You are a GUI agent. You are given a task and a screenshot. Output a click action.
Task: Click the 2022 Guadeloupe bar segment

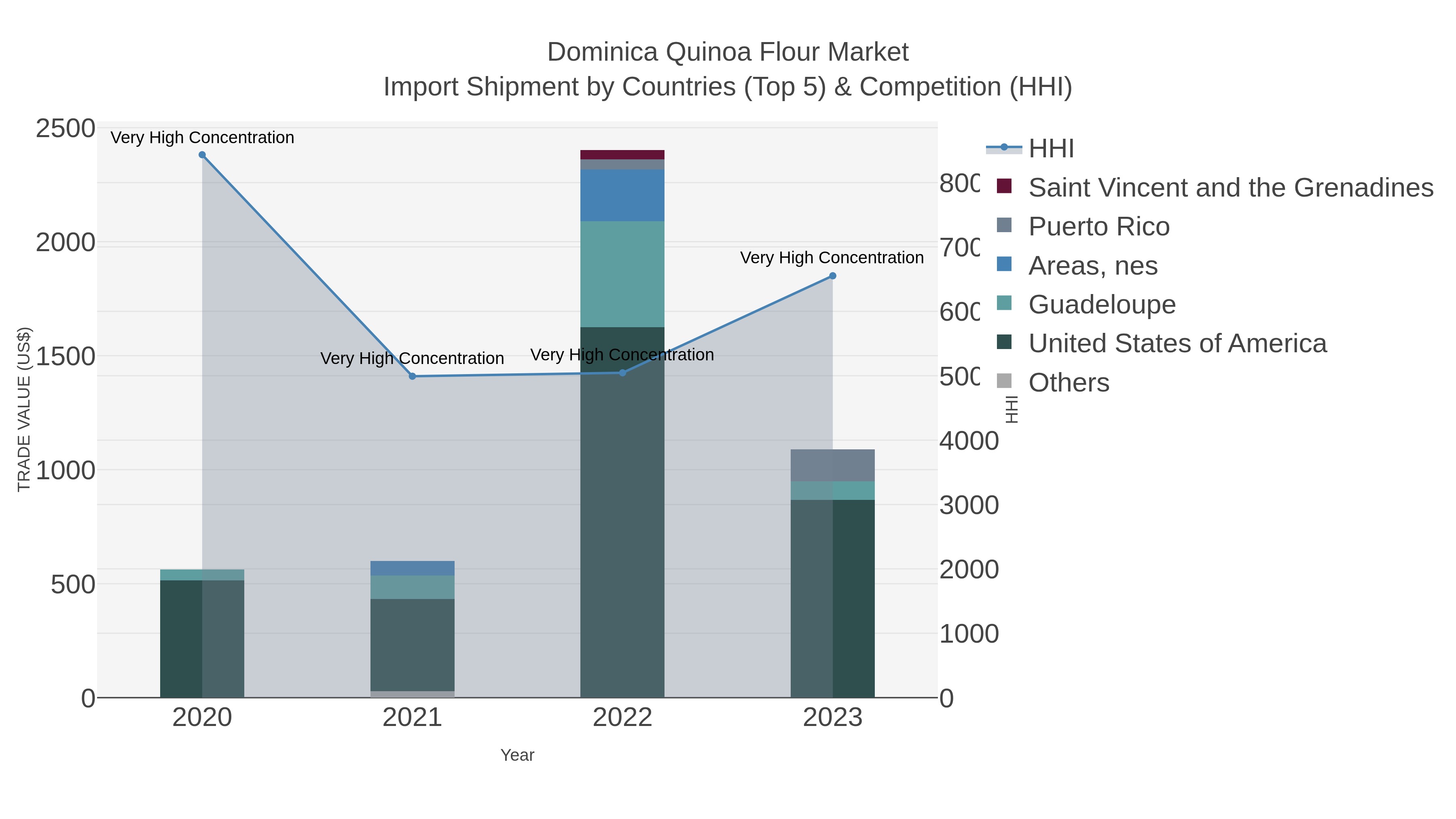(622, 274)
